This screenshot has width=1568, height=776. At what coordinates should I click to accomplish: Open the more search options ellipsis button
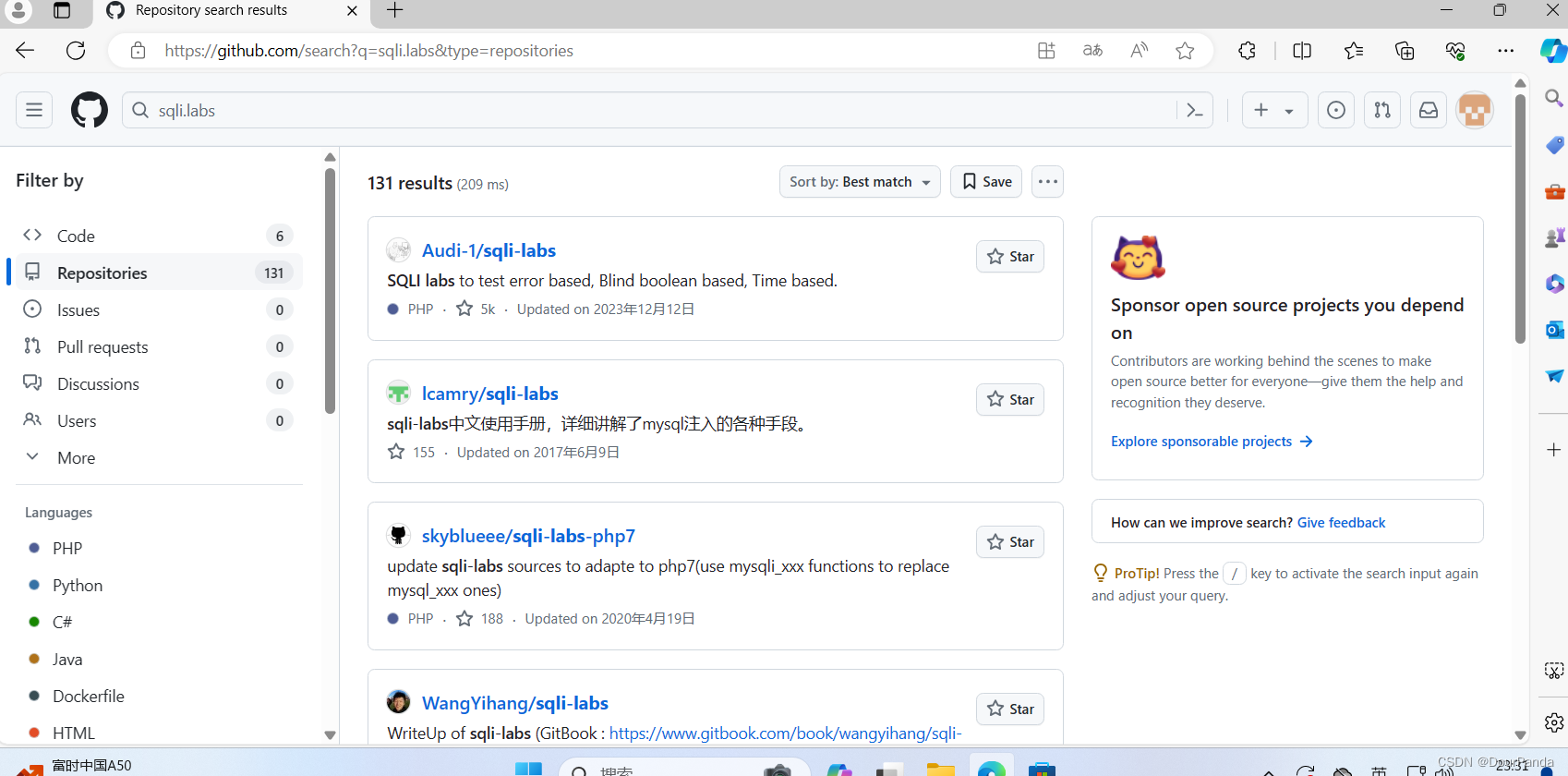tap(1047, 182)
